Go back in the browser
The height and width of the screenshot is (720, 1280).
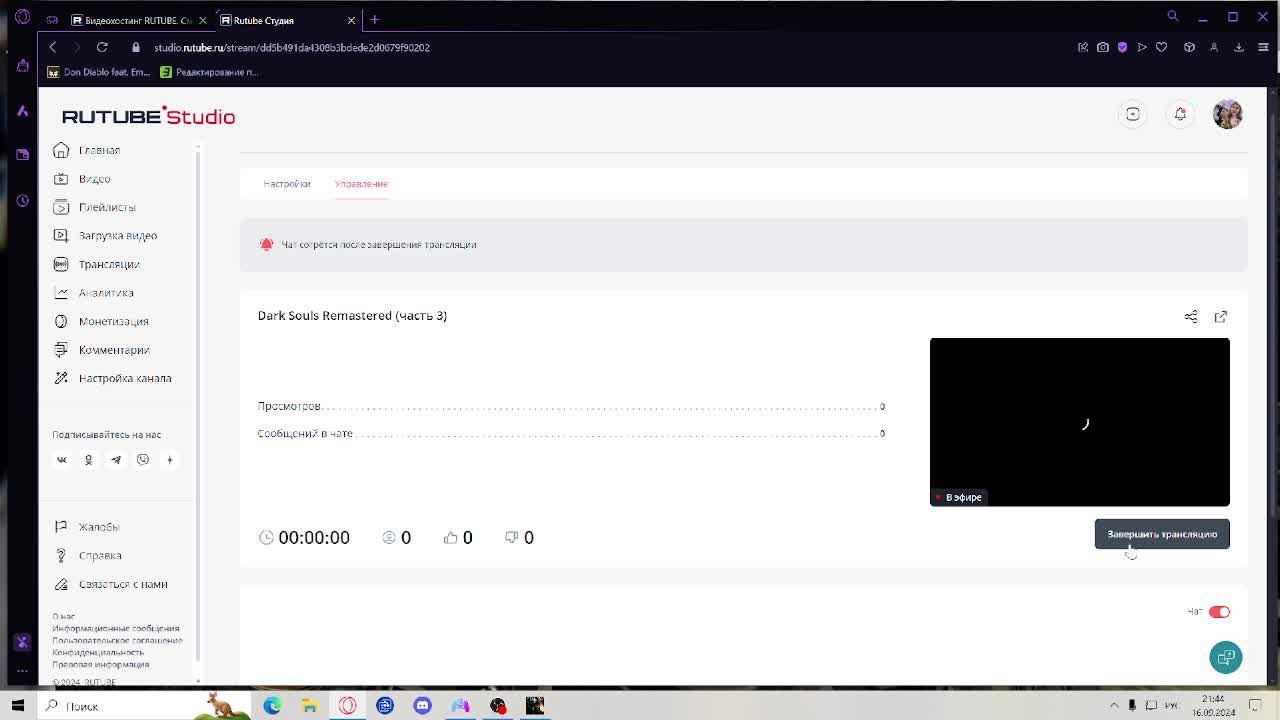pos(53,47)
